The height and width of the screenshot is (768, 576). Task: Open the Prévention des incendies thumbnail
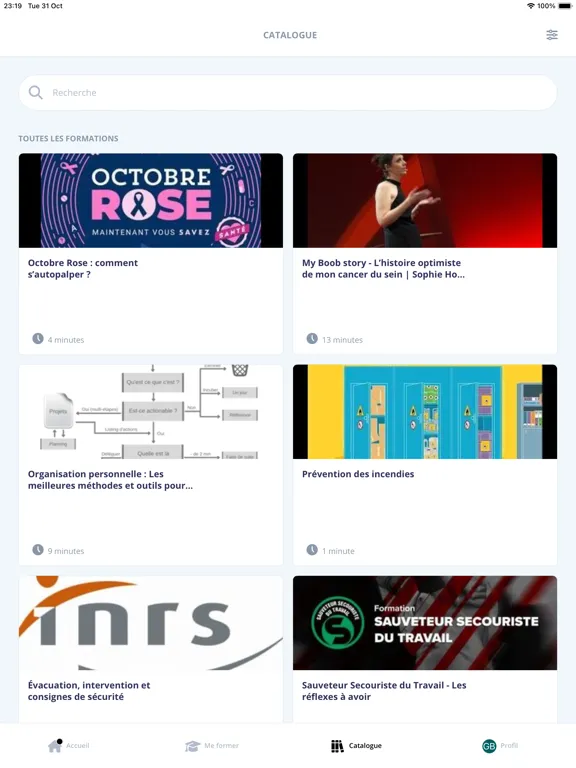pos(425,411)
